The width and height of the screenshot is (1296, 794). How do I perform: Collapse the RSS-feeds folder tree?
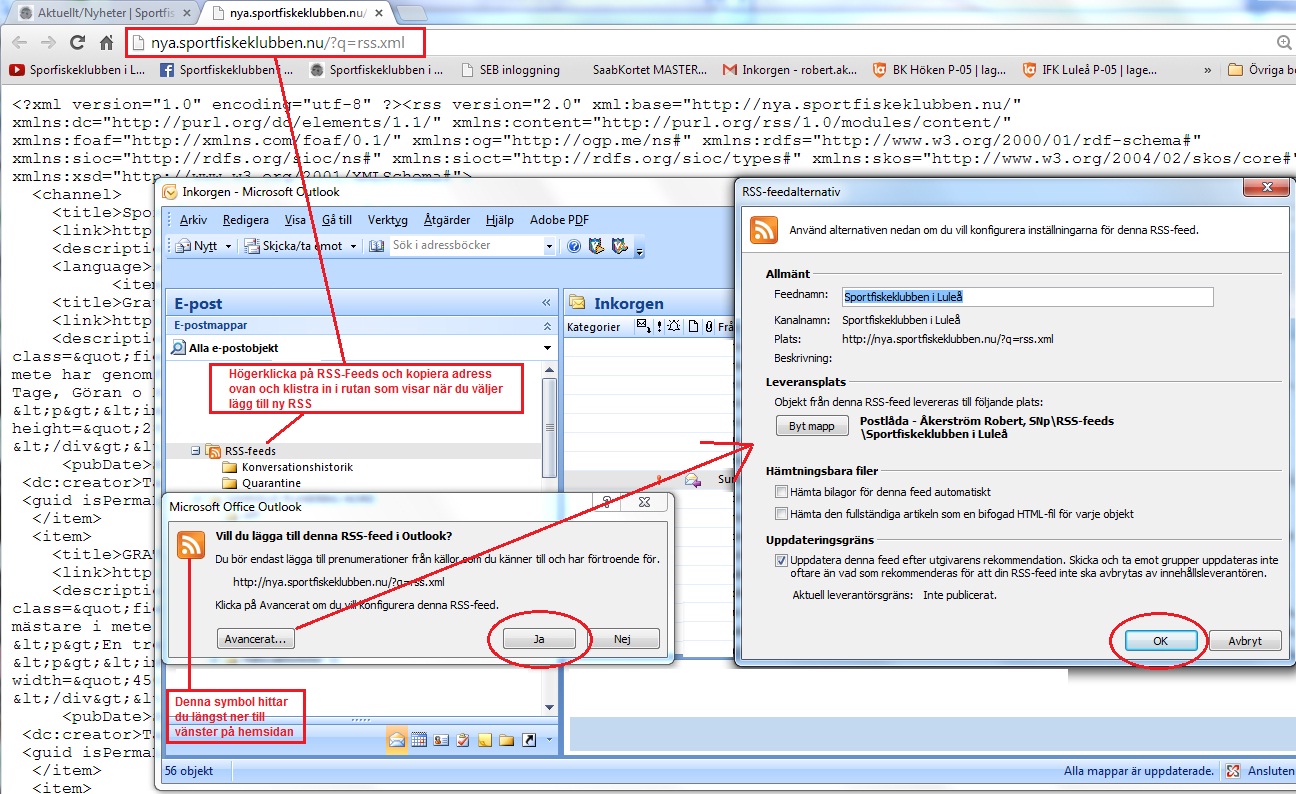pyautogui.click(x=195, y=451)
